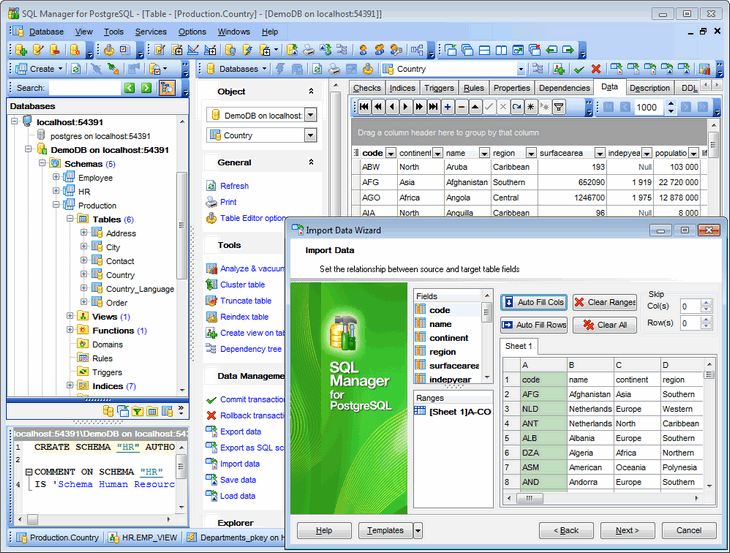This screenshot has width=730, height=553.
Task: Select the code field in Fields list
Action: (440, 310)
